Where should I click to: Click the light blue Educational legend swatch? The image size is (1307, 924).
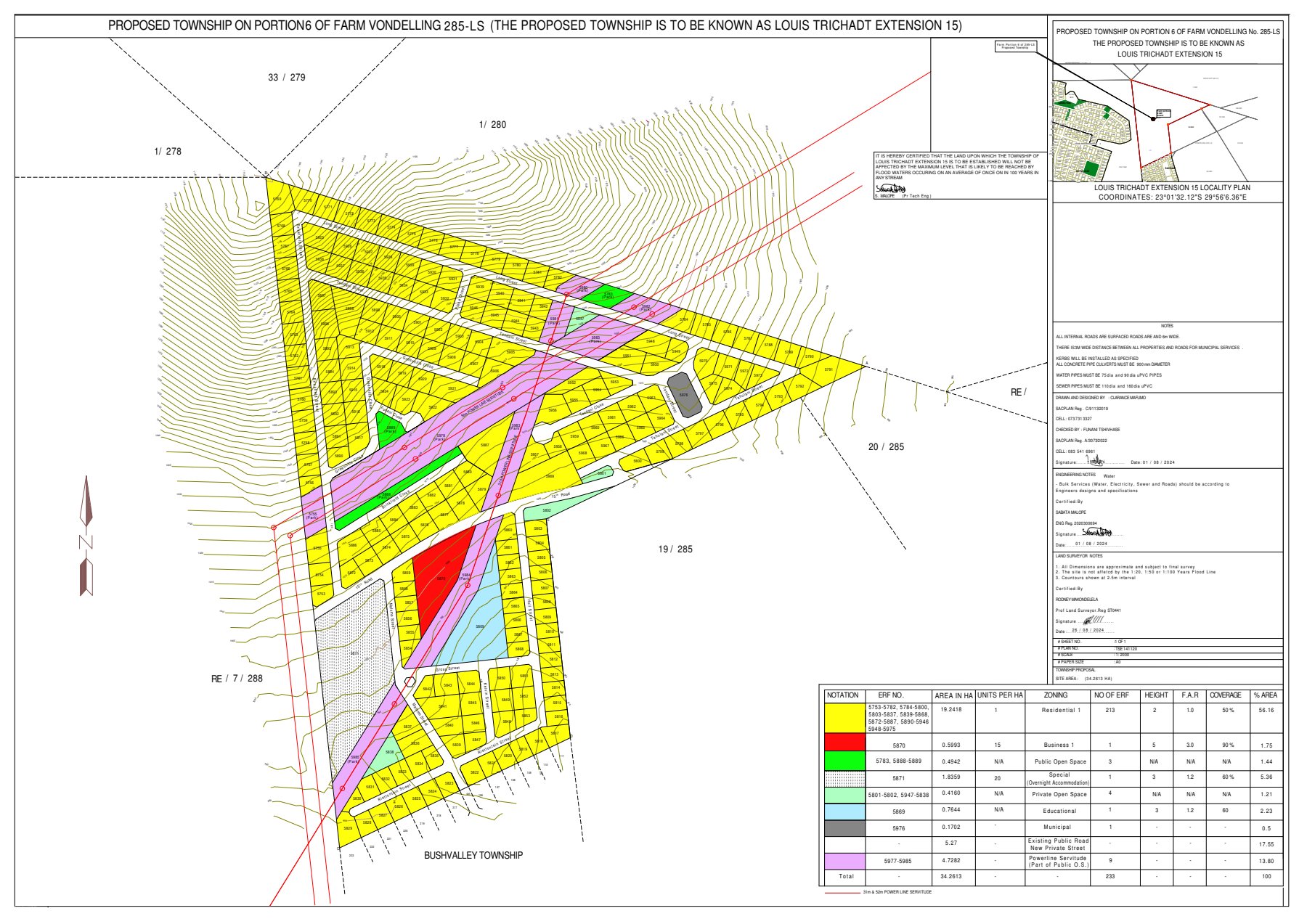coord(844,811)
